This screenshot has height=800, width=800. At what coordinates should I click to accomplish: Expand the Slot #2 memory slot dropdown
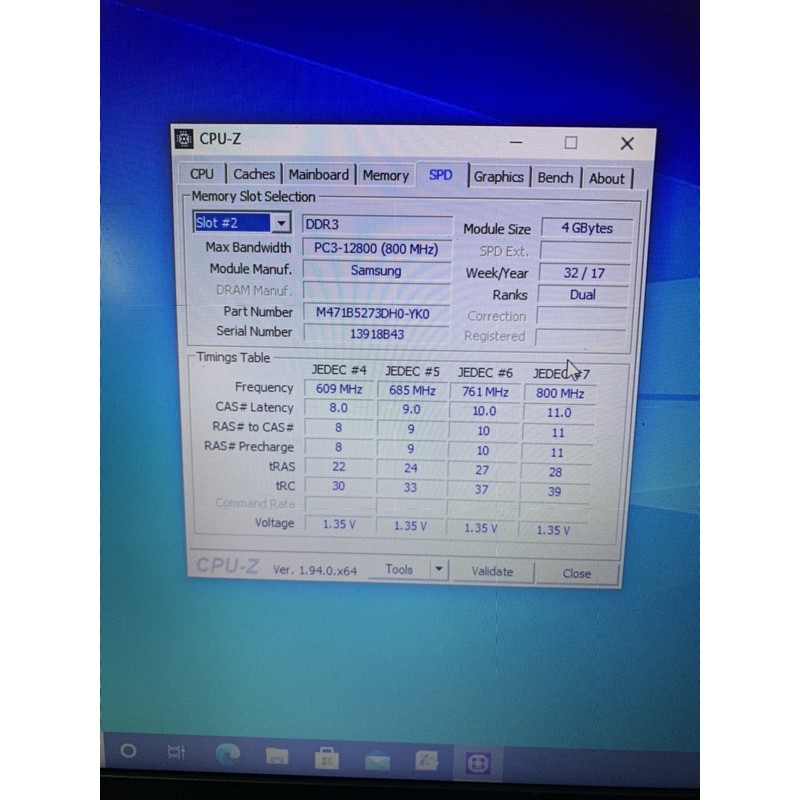(281, 224)
